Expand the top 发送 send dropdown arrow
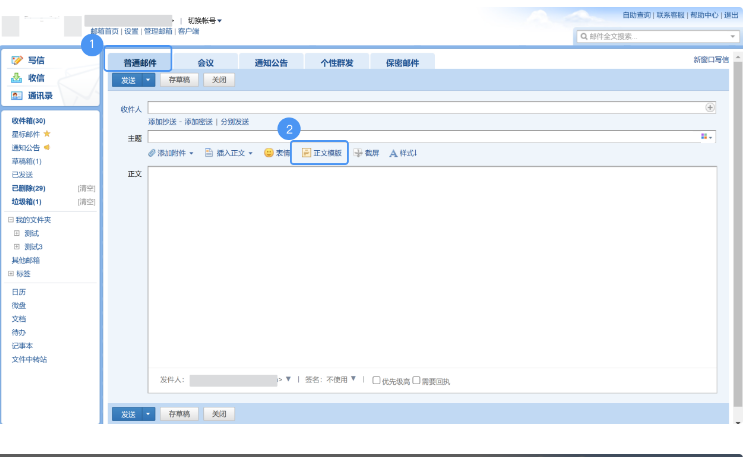Viewport: 749px width, 457px height. coord(149,79)
